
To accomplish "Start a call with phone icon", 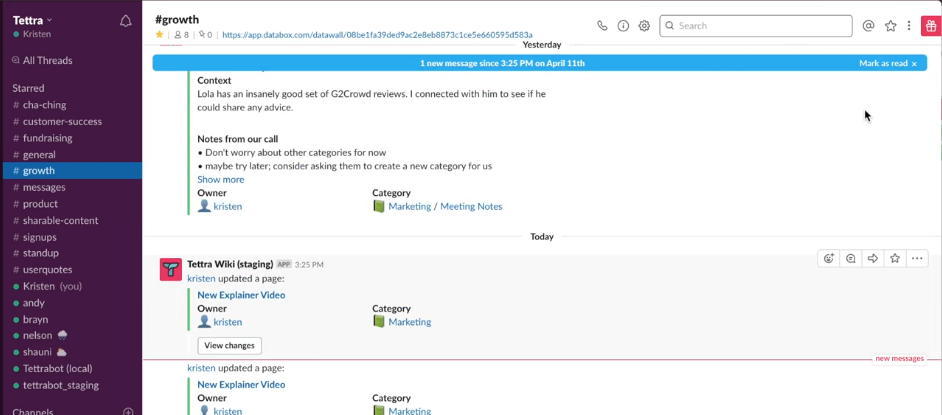I will coord(602,26).
